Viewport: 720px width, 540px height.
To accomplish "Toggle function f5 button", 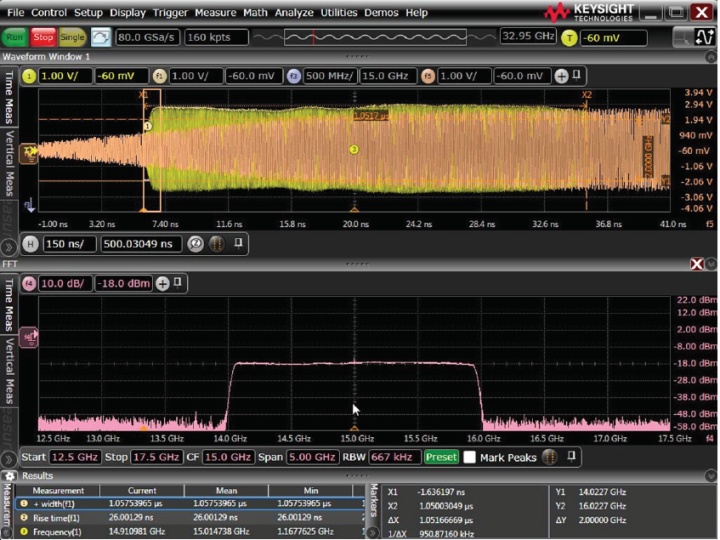I will point(428,76).
